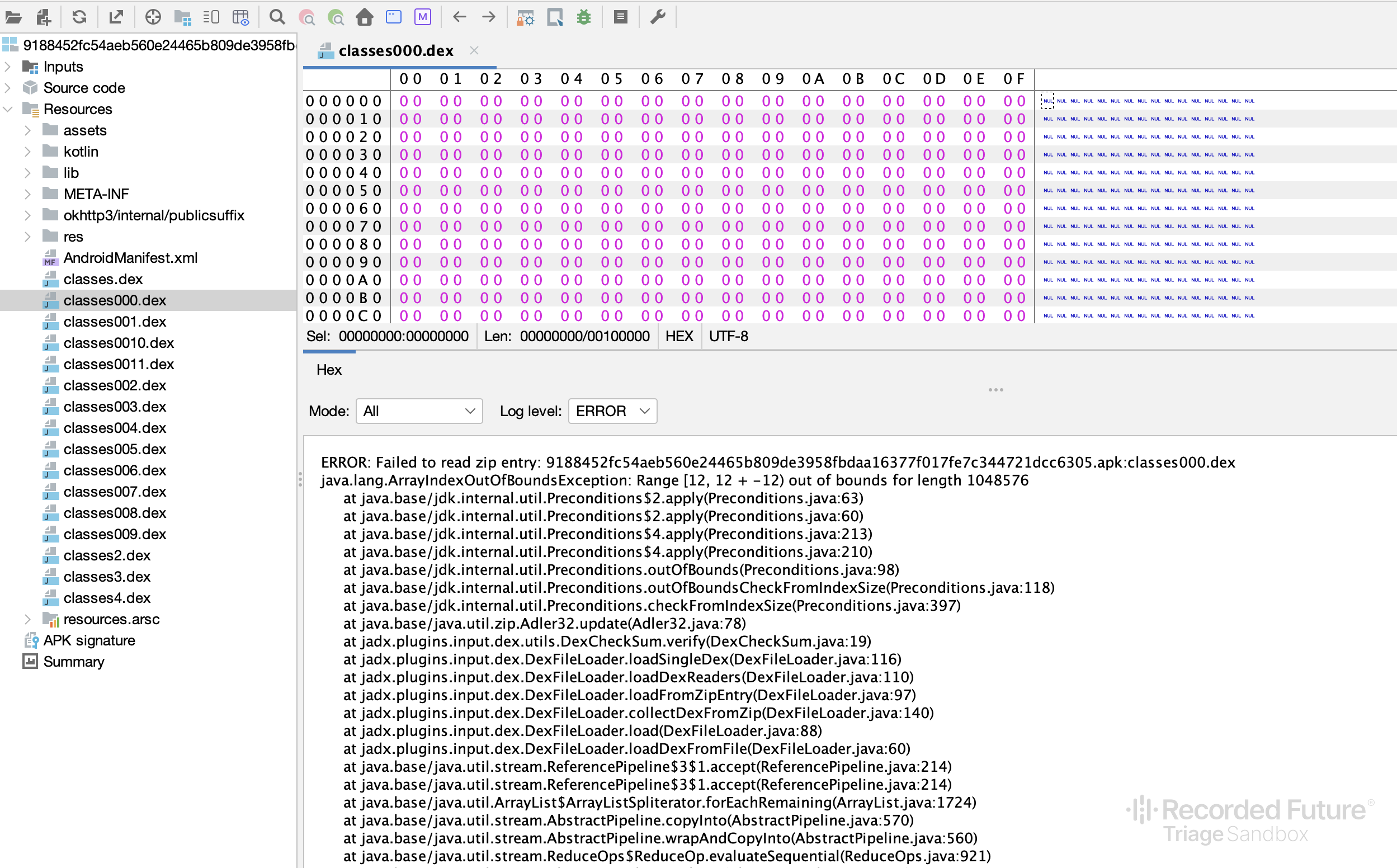
Task: Open the green bug debugger icon
Action: pos(584,17)
